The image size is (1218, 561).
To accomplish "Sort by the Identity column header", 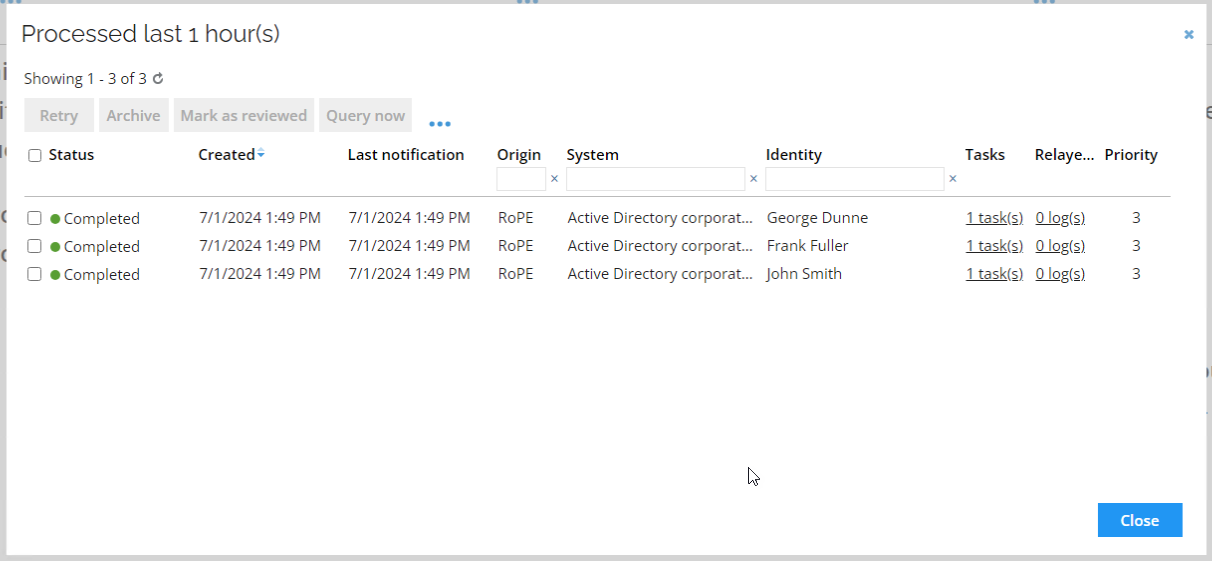I will (794, 155).
